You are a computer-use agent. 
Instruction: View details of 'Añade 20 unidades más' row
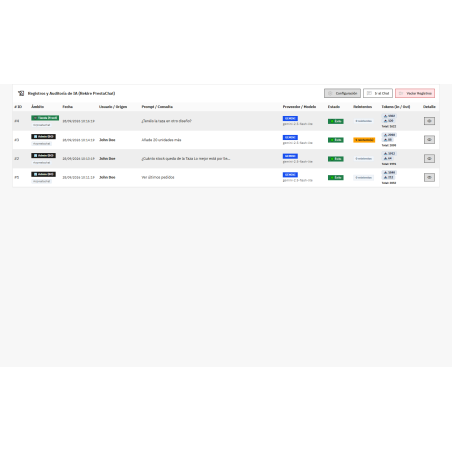[429, 140]
